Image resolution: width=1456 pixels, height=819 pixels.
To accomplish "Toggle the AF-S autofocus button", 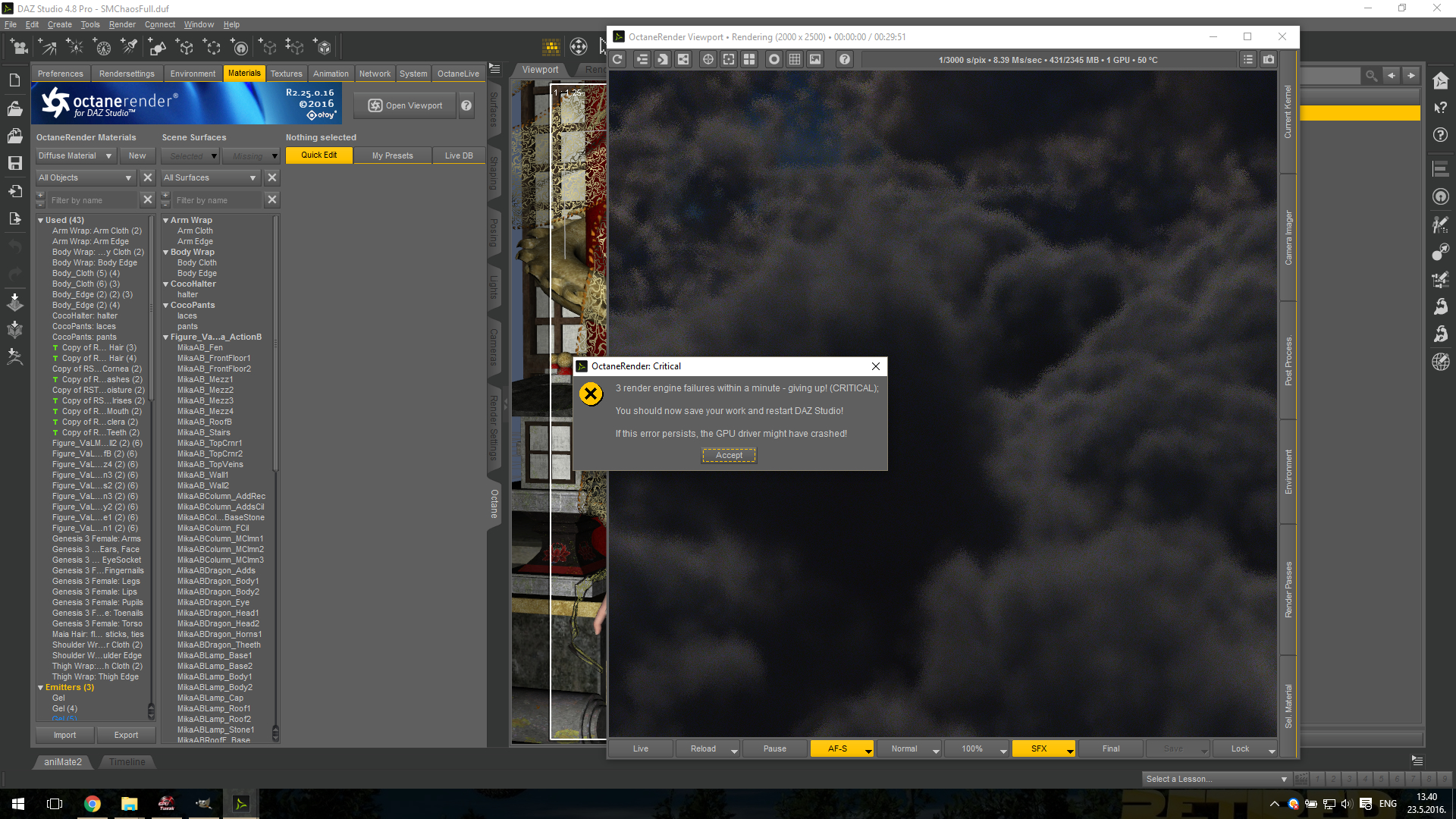I will (837, 749).
